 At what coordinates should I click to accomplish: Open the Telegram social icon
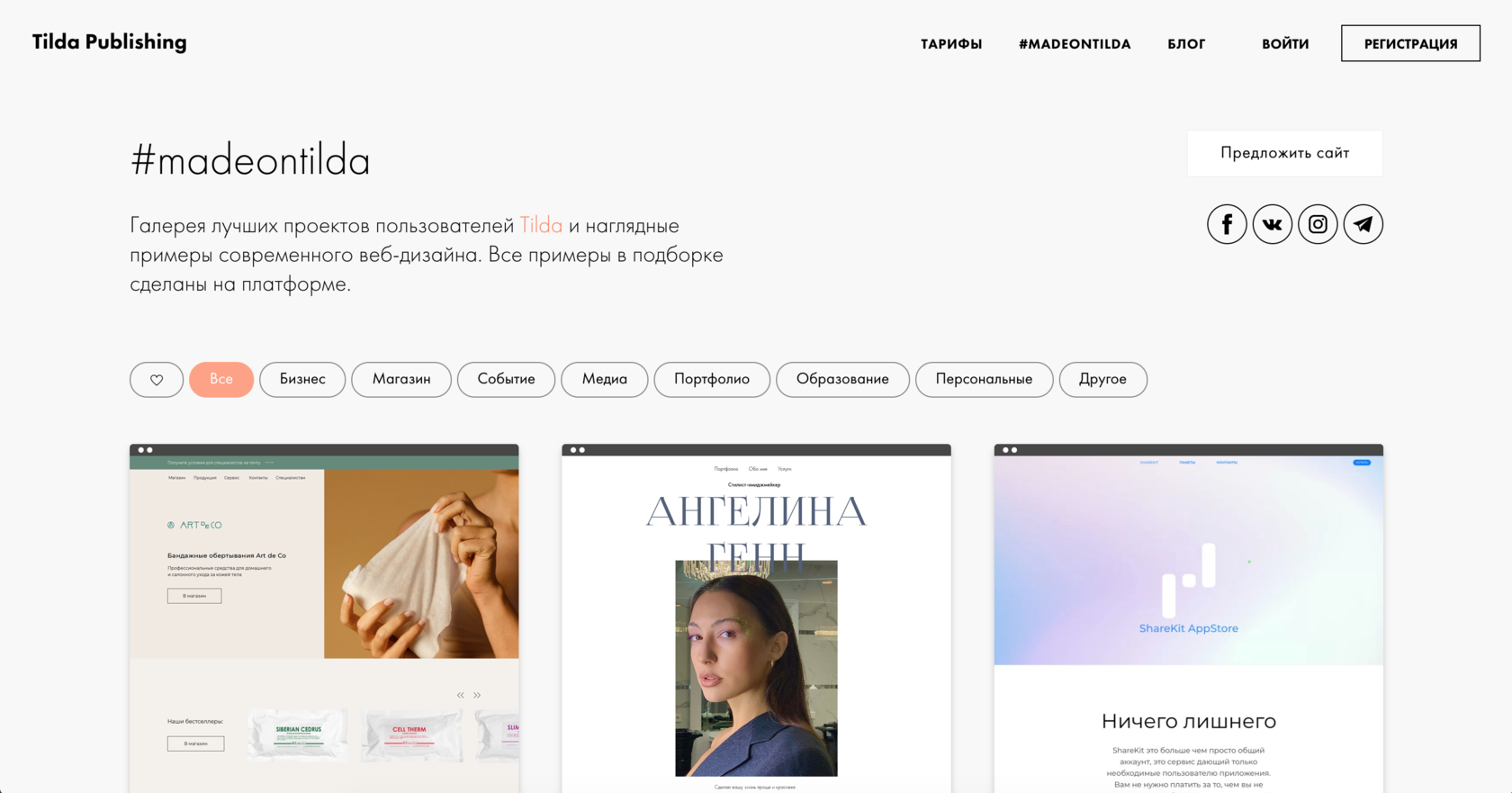tap(1363, 224)
